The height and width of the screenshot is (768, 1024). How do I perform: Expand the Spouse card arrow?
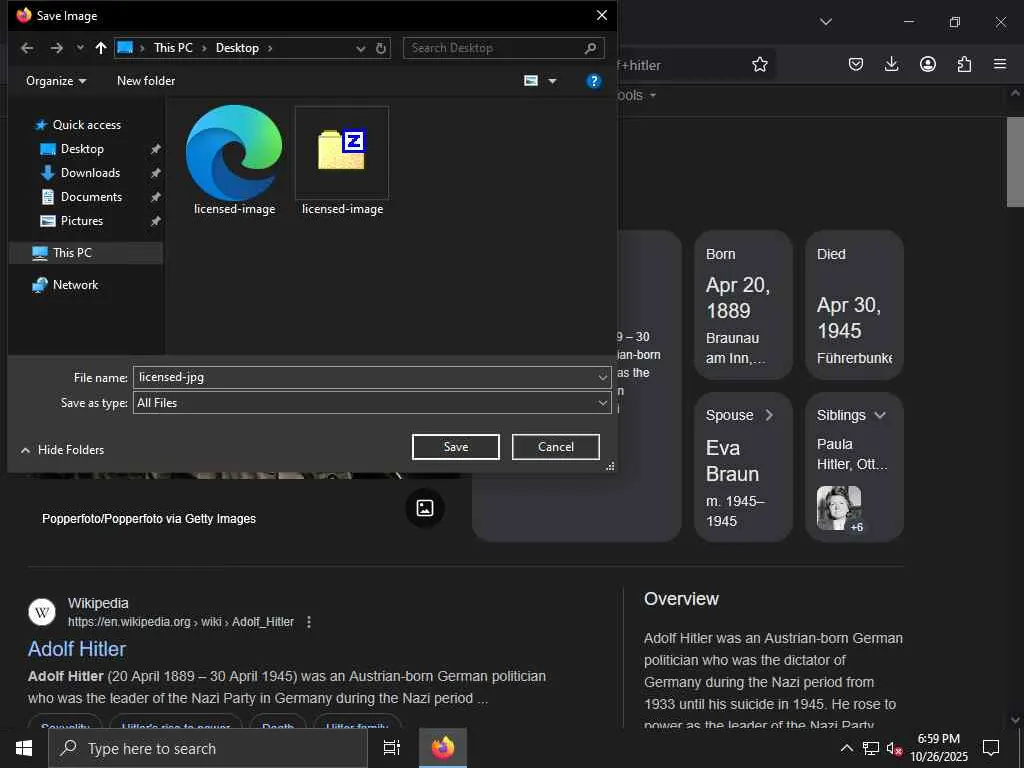coord(769,415)
